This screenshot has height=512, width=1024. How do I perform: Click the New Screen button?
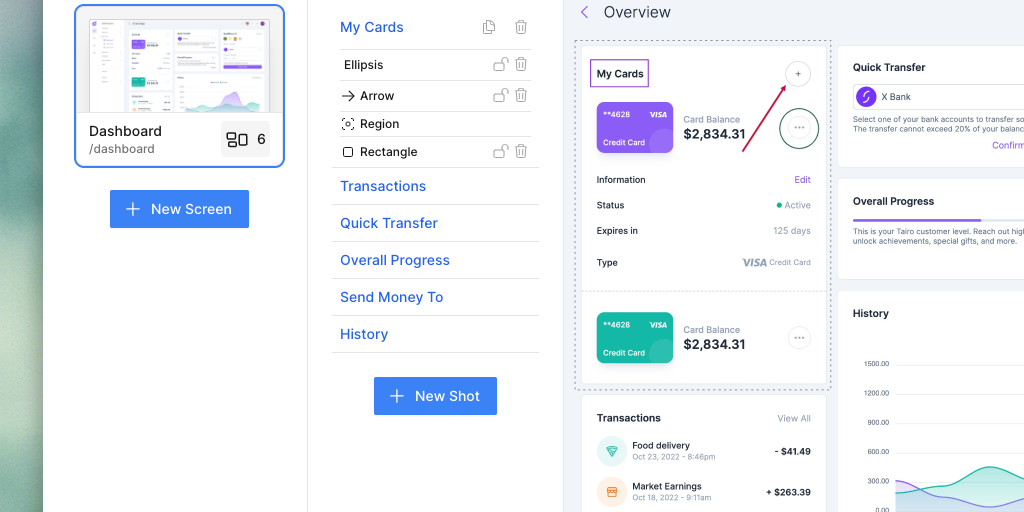(179, 209)
